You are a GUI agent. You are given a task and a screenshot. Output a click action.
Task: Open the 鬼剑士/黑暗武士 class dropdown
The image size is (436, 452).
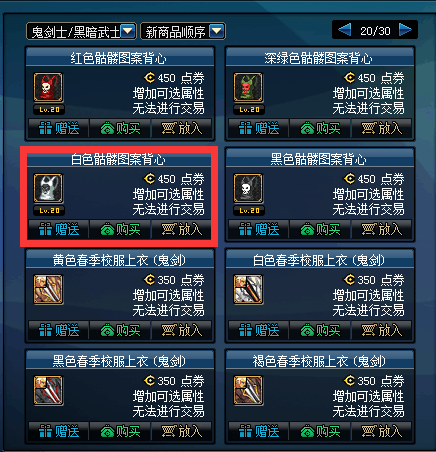[81, 31]
